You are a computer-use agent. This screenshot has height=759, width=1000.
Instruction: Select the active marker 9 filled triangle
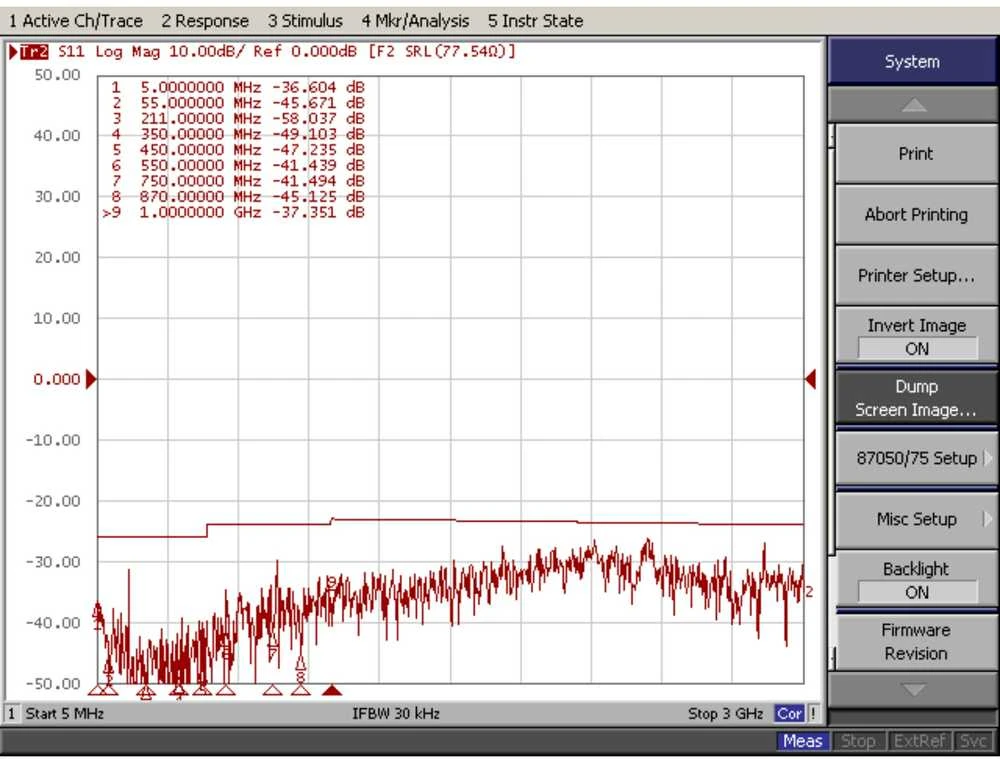coord(332,690)
